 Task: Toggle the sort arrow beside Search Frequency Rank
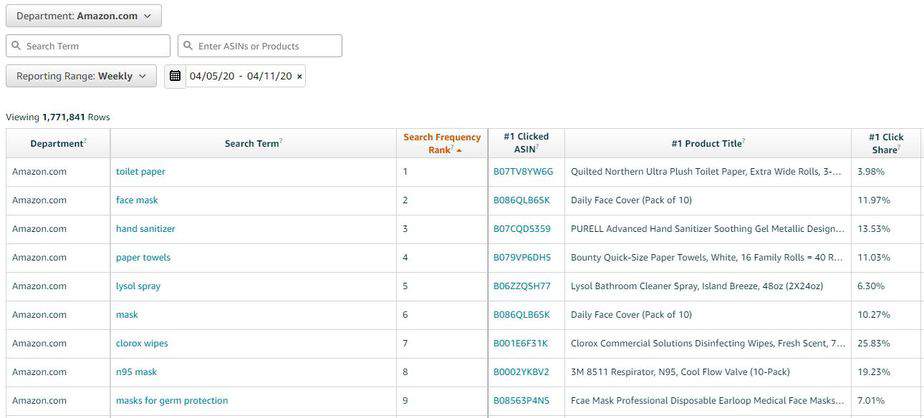pos(459,151)
